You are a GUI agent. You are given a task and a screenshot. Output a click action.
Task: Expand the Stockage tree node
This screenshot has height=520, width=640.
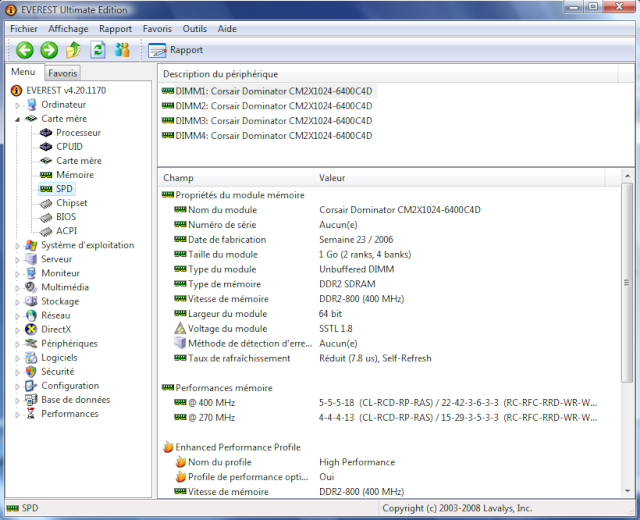17,302
